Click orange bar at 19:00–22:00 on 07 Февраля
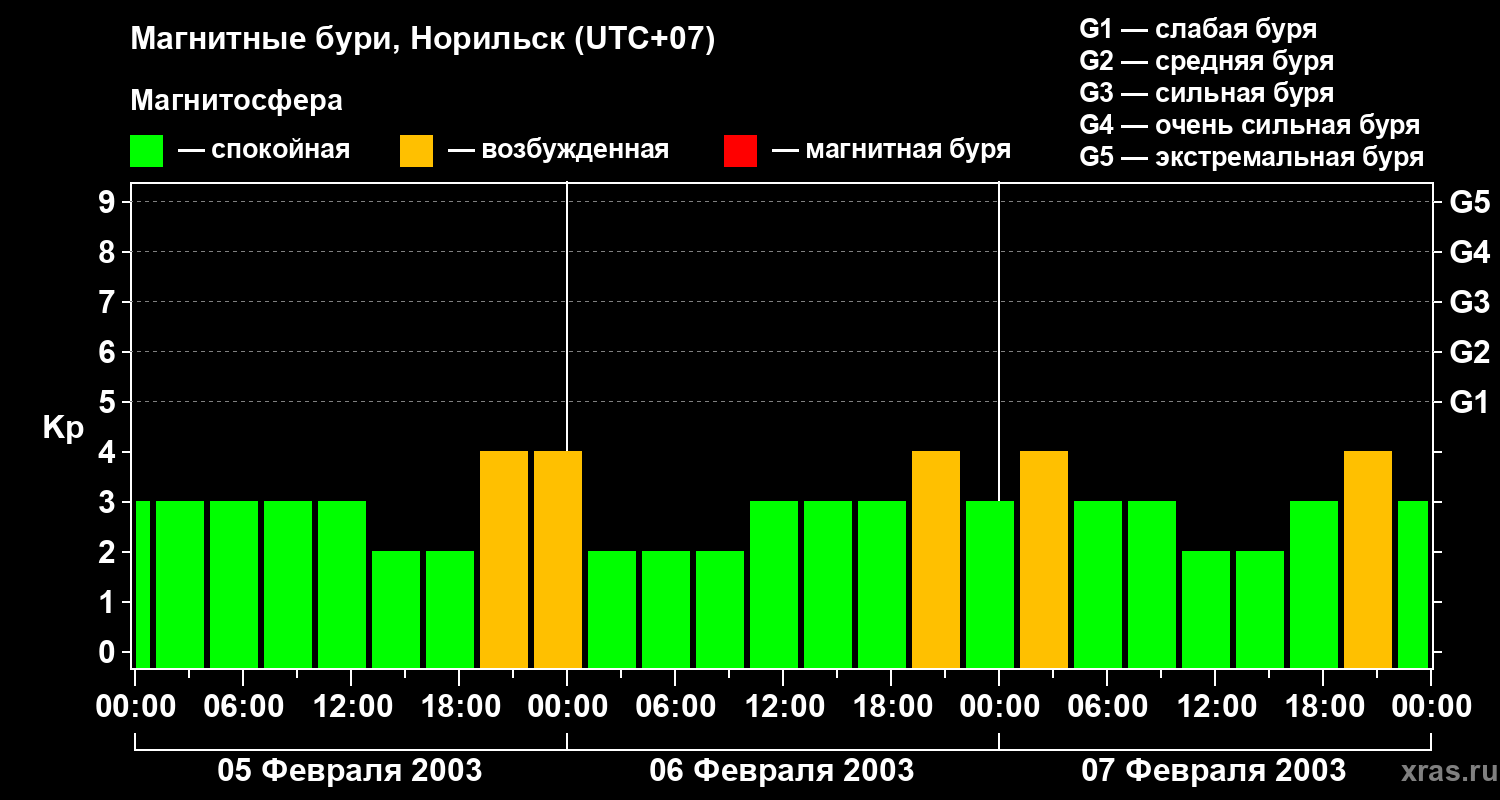The height and width of the screenshot is (800, 1500). pos(1368,559)
